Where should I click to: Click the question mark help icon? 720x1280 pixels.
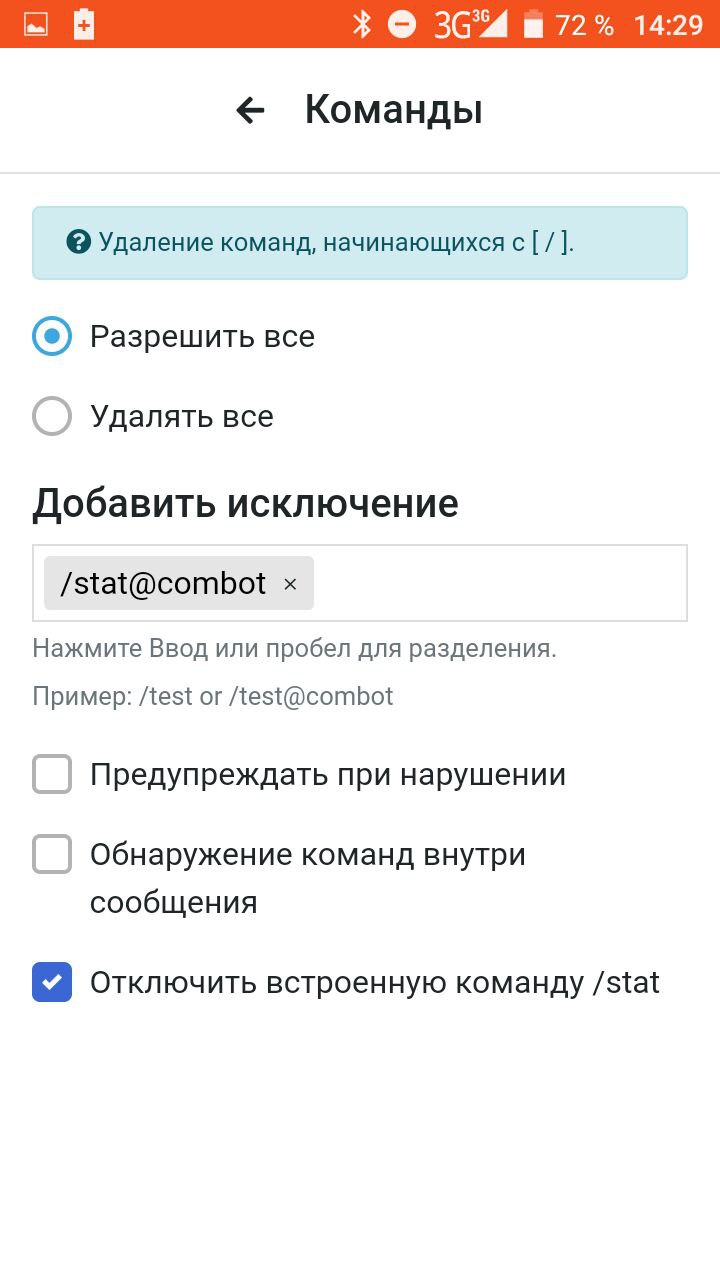pos(78,242)
